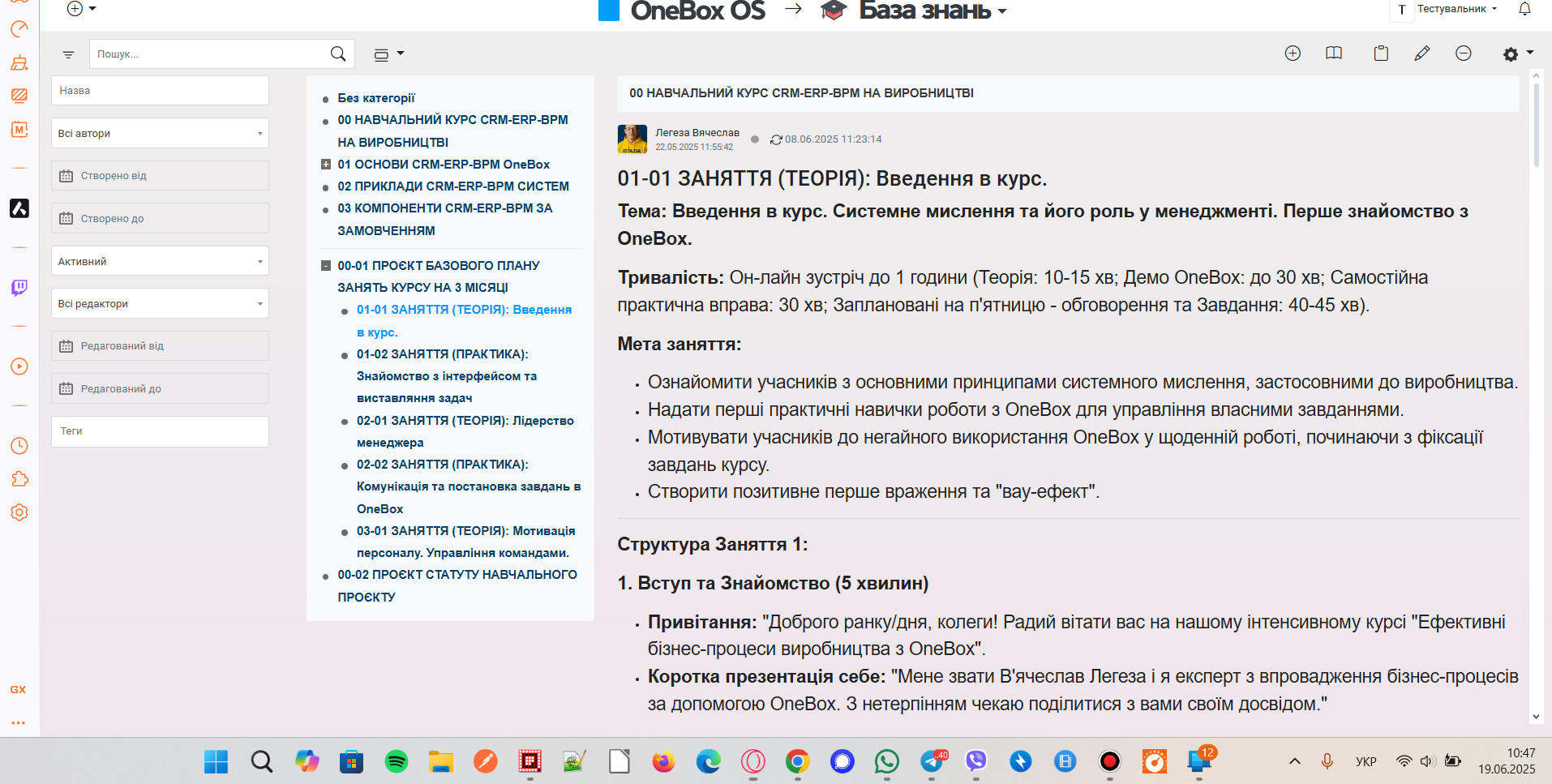Viewport: 1552px width, 784px height.
Task: Toggle the filter panel icon beside search
Action: coord(68,54)
